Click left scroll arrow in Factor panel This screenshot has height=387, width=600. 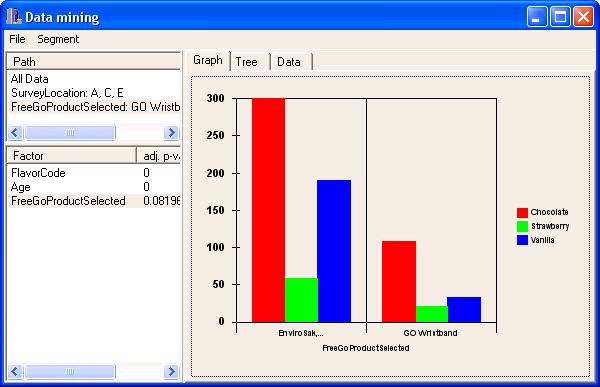pyautogui.click(x=15, y=371)
